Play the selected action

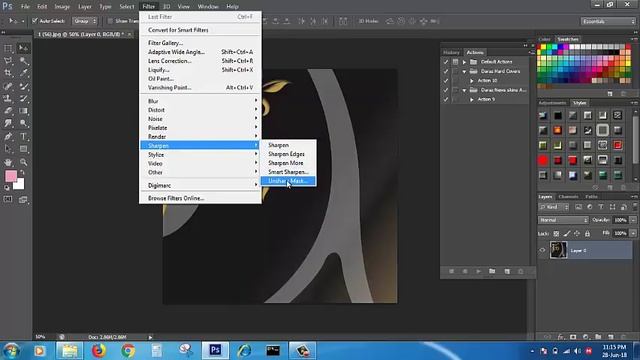point(478,271)
